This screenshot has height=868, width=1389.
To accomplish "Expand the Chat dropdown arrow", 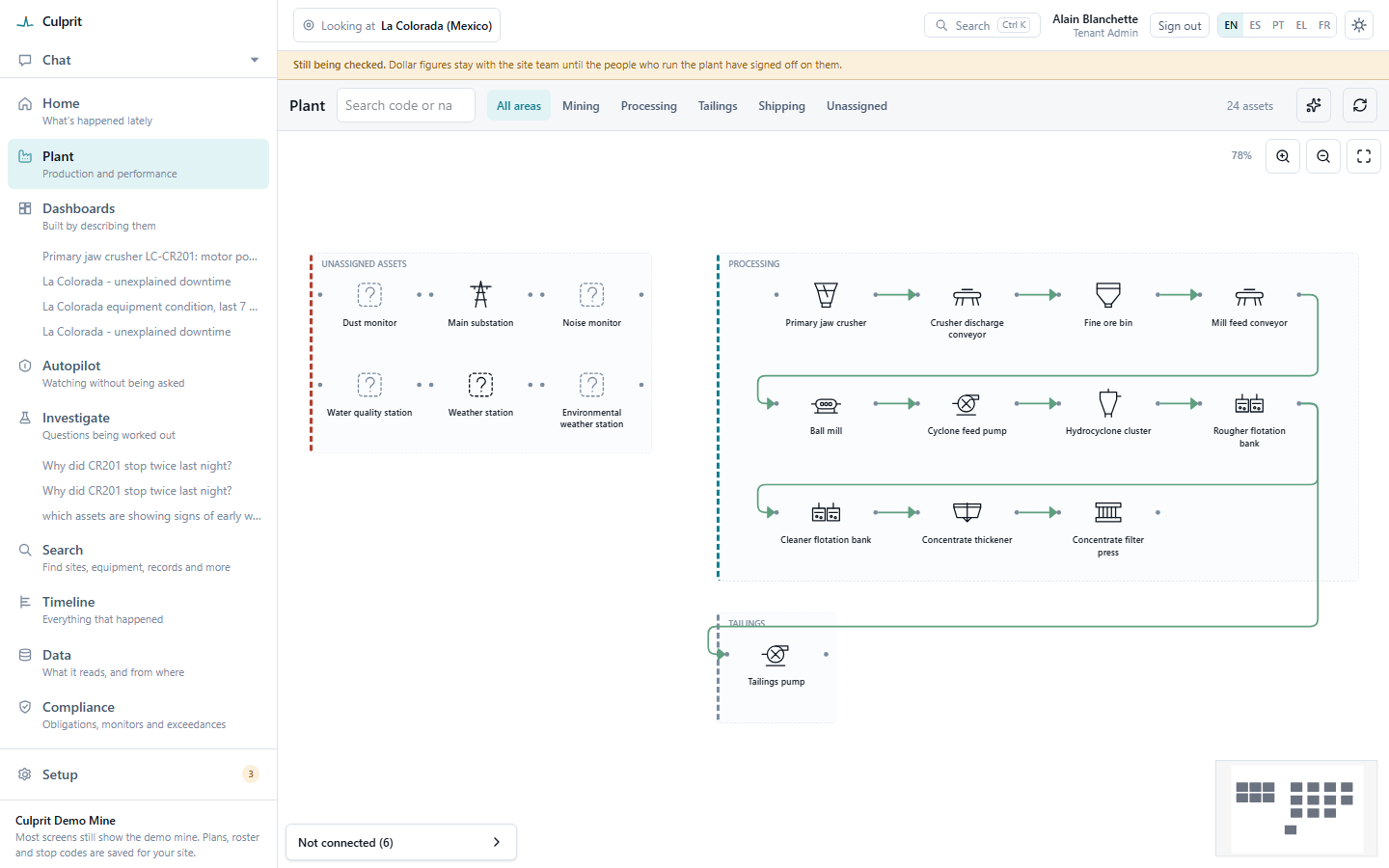I will (255, 60).
